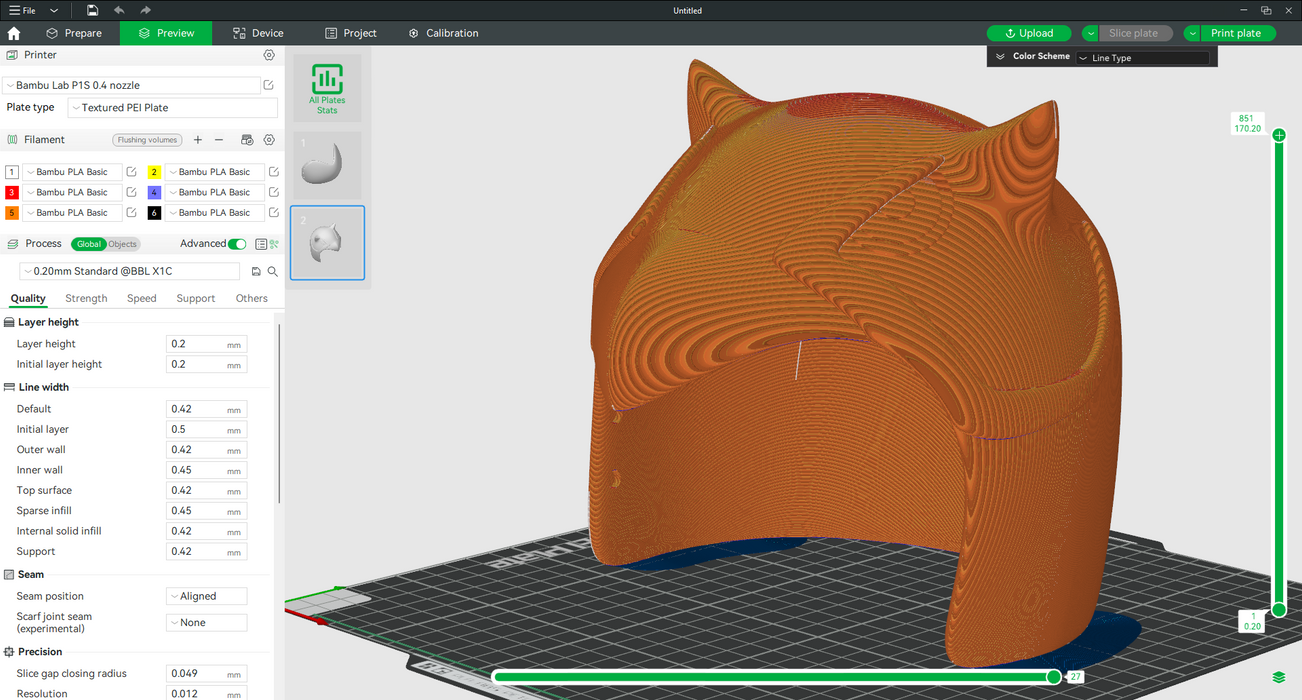Click the save project icon

pos(92,10)
